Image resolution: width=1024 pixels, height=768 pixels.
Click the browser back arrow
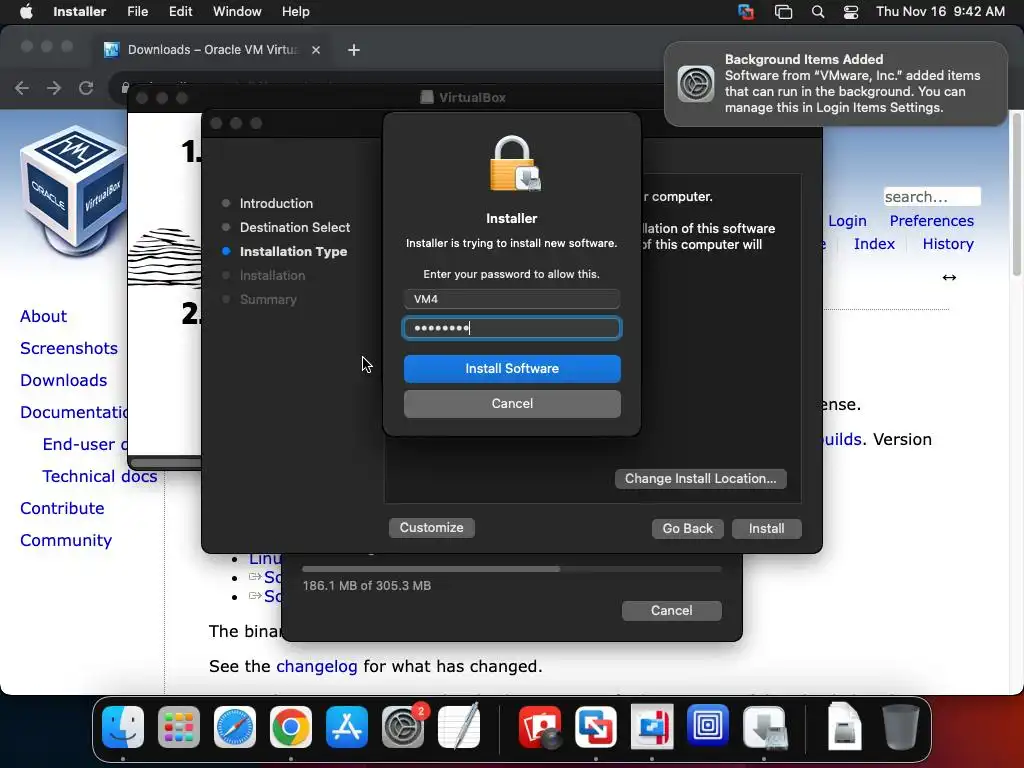[22, 88]
